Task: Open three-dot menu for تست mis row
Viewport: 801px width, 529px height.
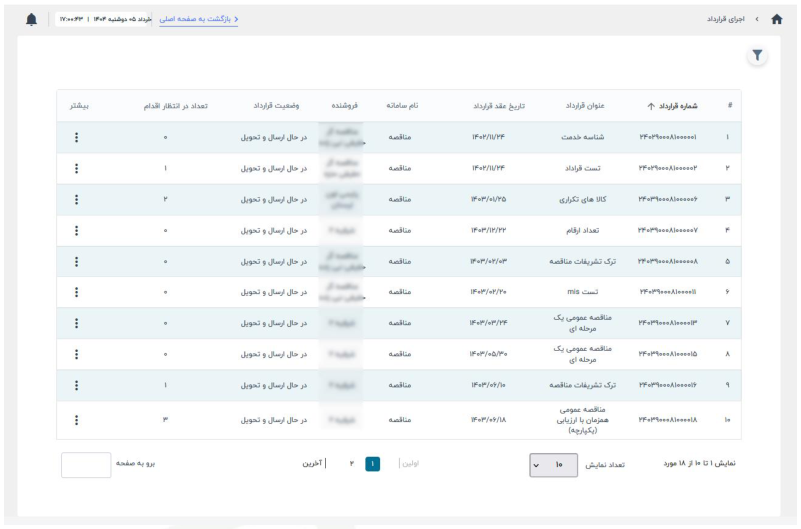Action: tap(77, 292)
